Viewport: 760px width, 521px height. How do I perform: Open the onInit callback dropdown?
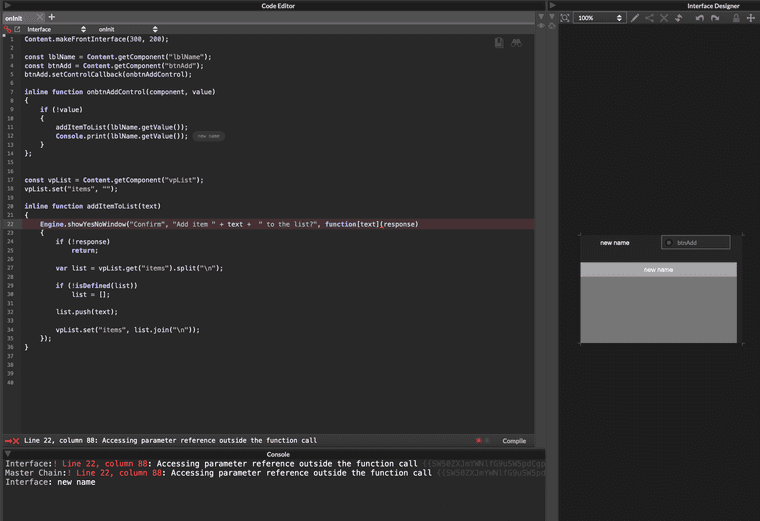(x=127, y=29)
